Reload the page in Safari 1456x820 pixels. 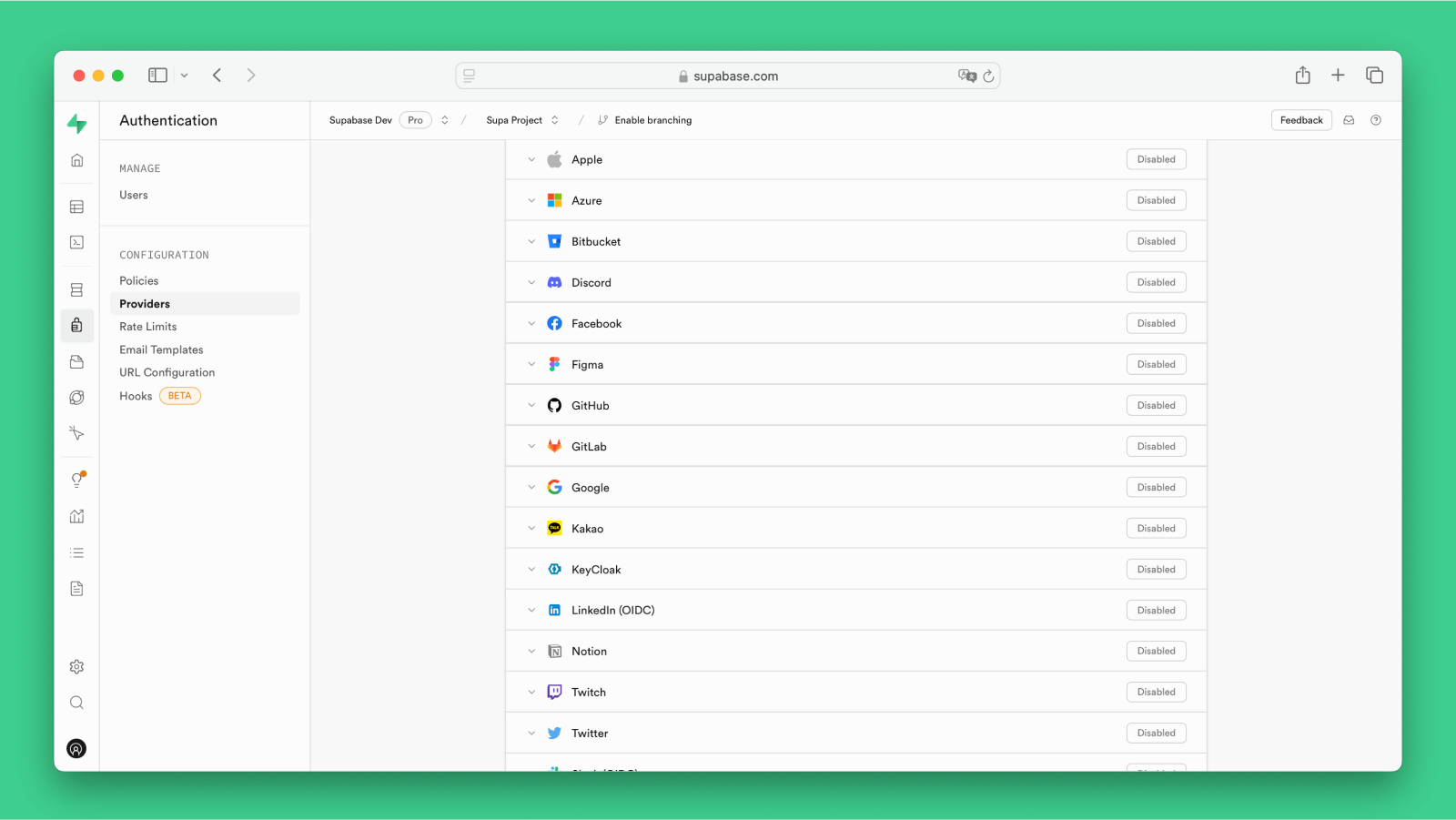[x=988, y=76]
